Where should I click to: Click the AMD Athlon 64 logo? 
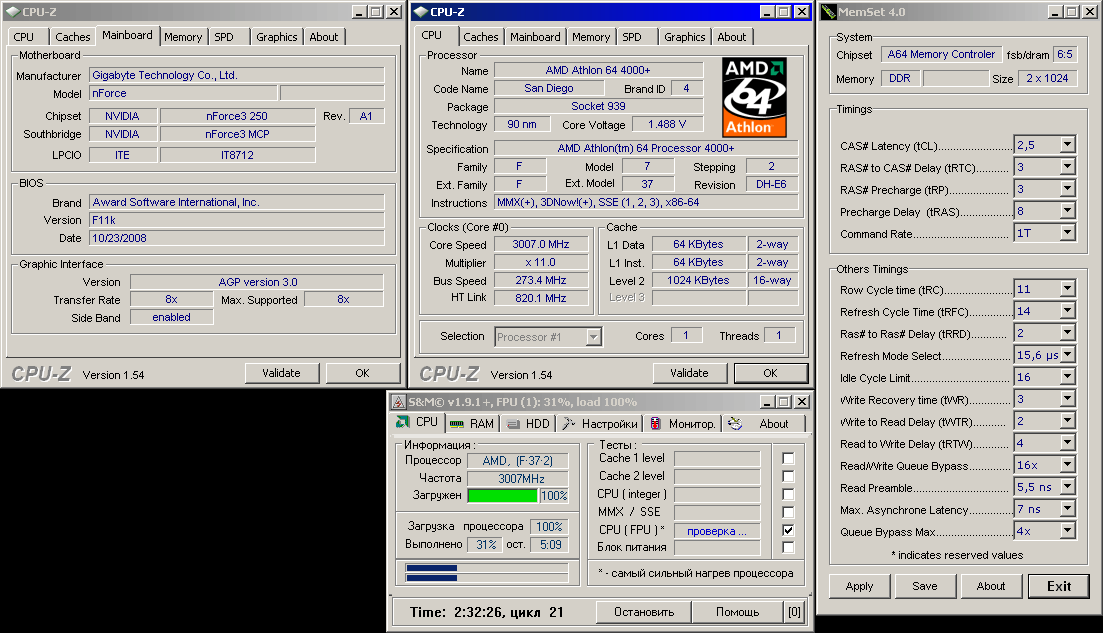754,97
